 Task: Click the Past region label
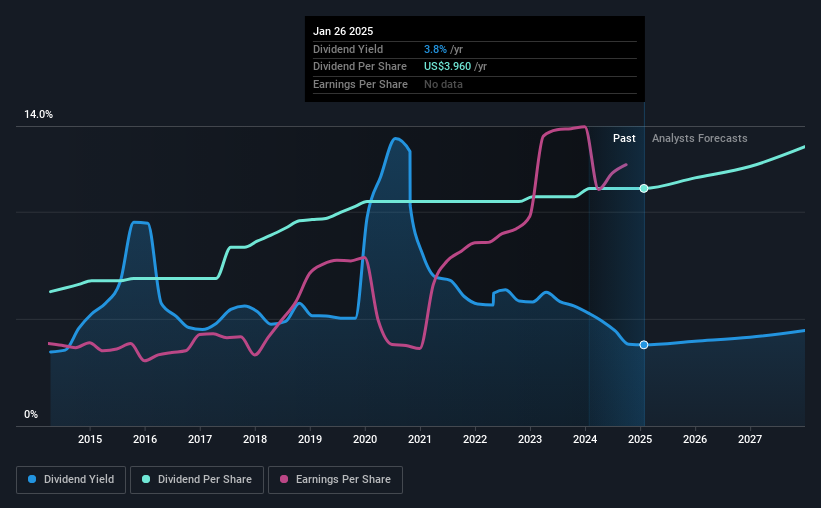624,138
